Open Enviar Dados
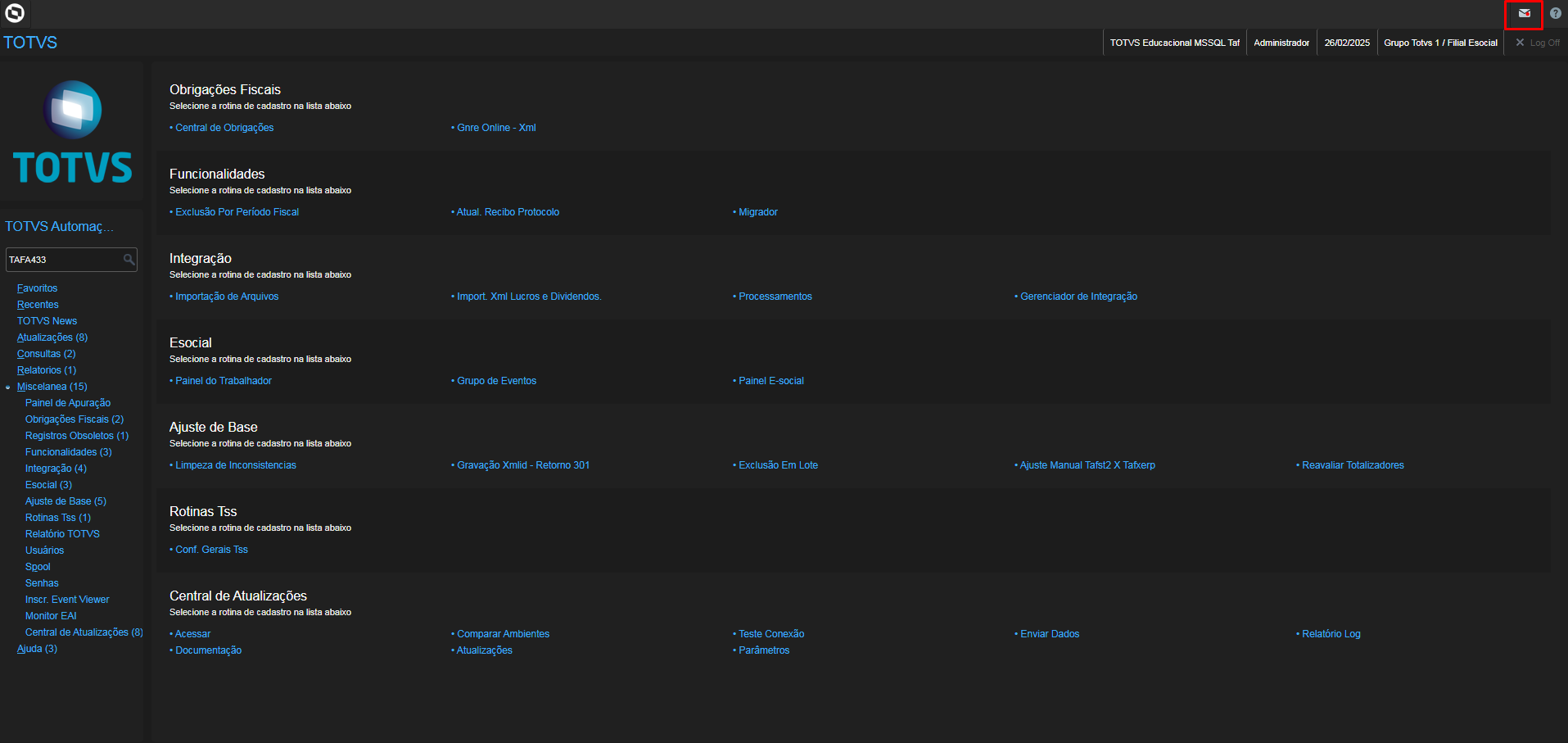 (1050, 634)
